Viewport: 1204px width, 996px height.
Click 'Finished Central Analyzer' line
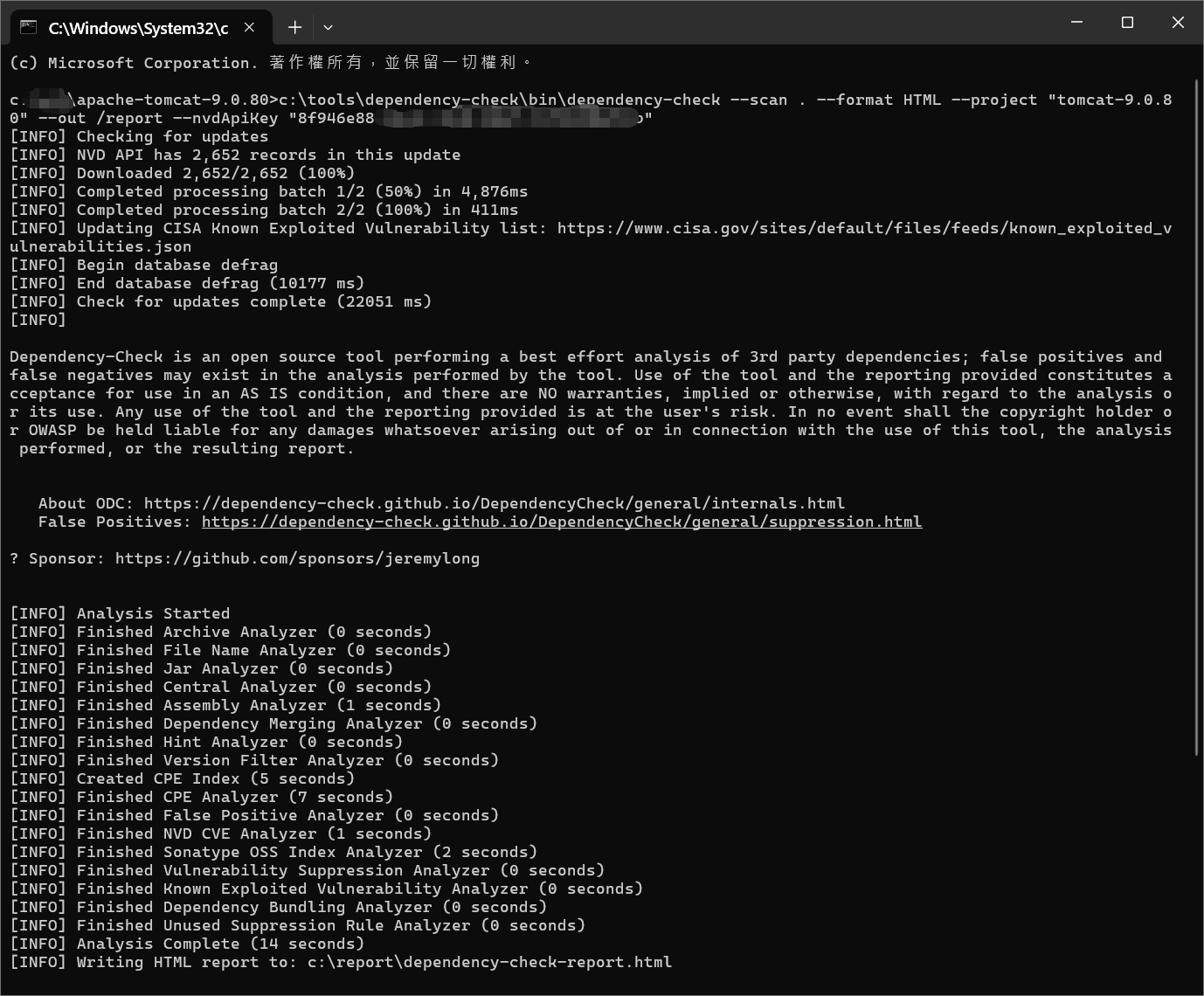point(221,687)
